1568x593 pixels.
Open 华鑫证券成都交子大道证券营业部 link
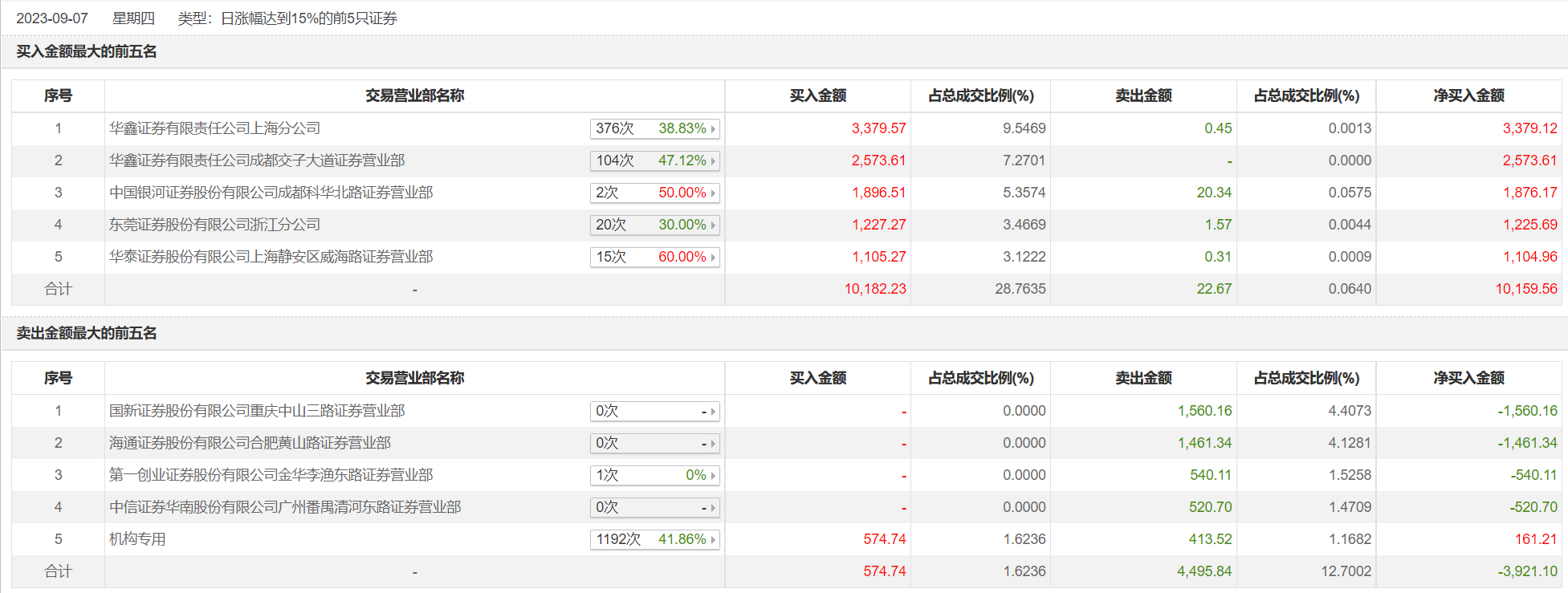point(257,160)
